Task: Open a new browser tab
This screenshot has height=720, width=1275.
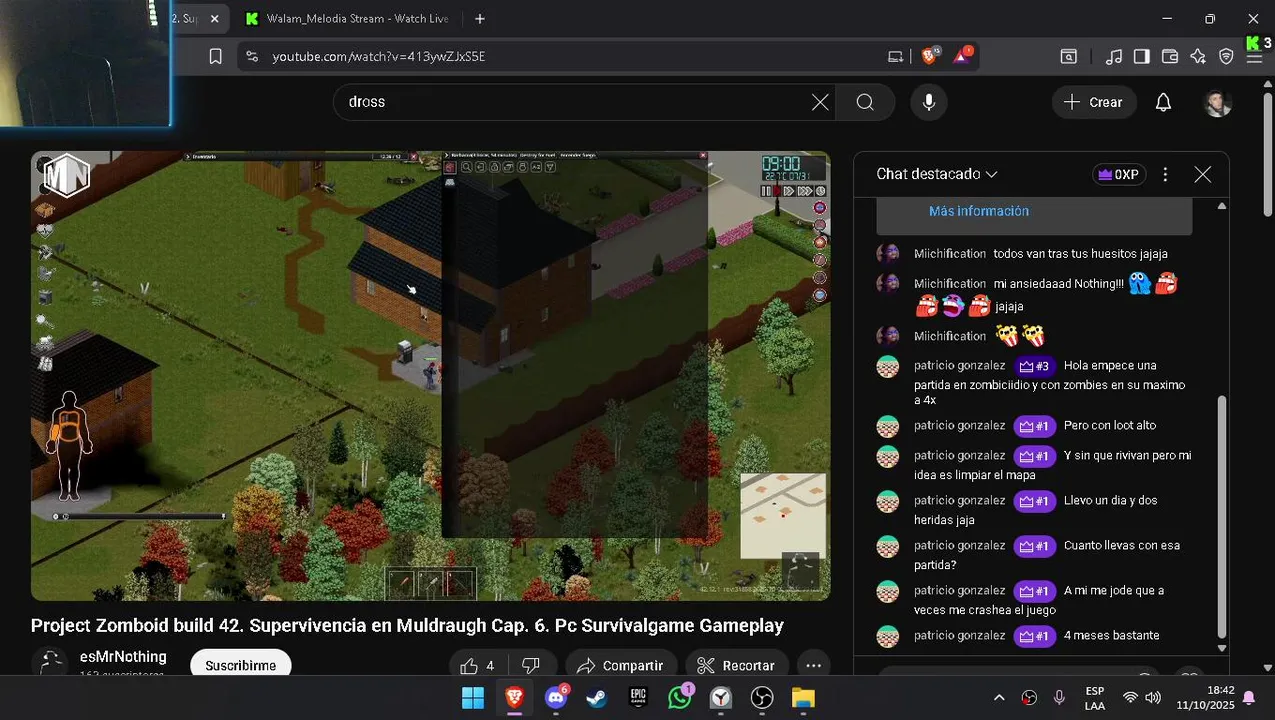Action: [x=480, y=19]
